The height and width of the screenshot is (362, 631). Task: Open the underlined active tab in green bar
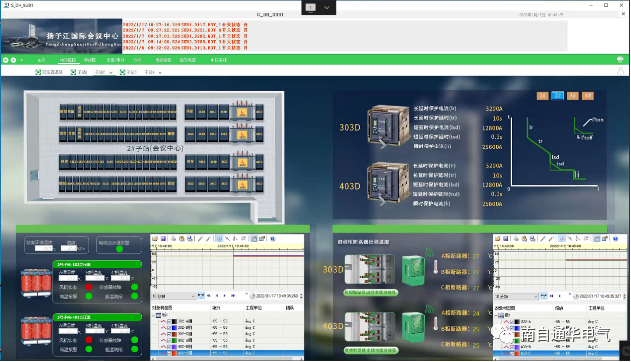click(x=68, y=60)
